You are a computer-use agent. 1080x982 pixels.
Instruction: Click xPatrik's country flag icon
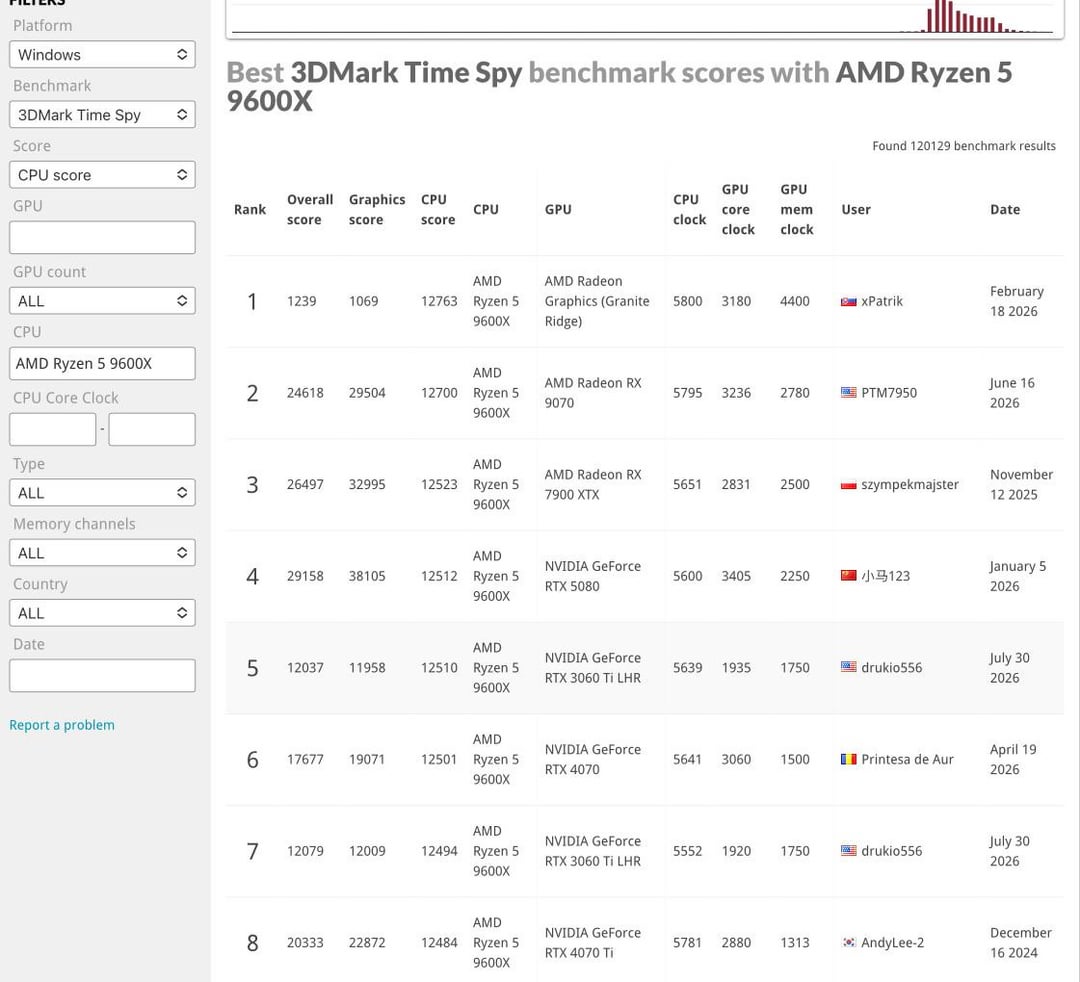pos(849,302)
